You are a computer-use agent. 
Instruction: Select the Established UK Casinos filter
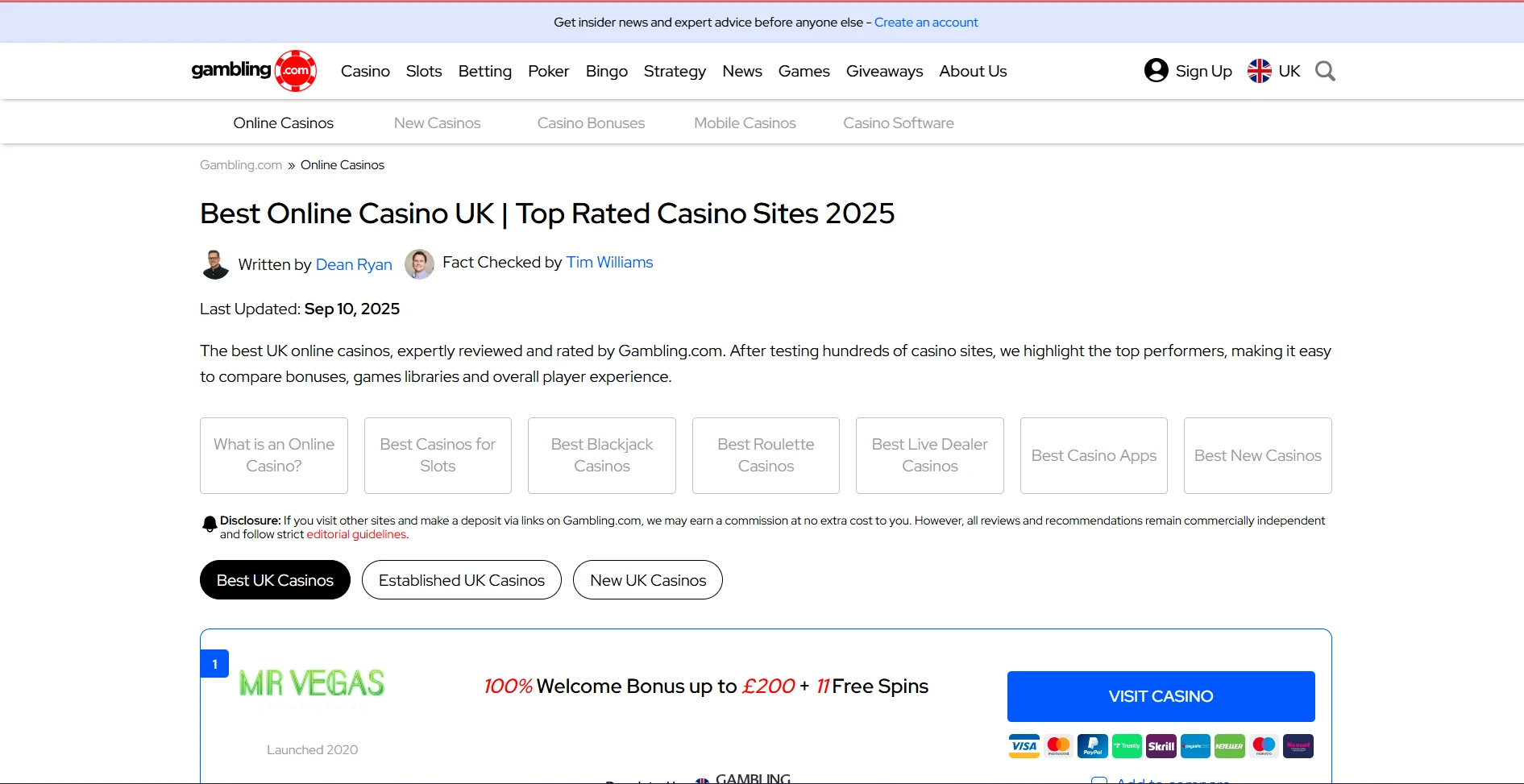(x=462, y=580)
